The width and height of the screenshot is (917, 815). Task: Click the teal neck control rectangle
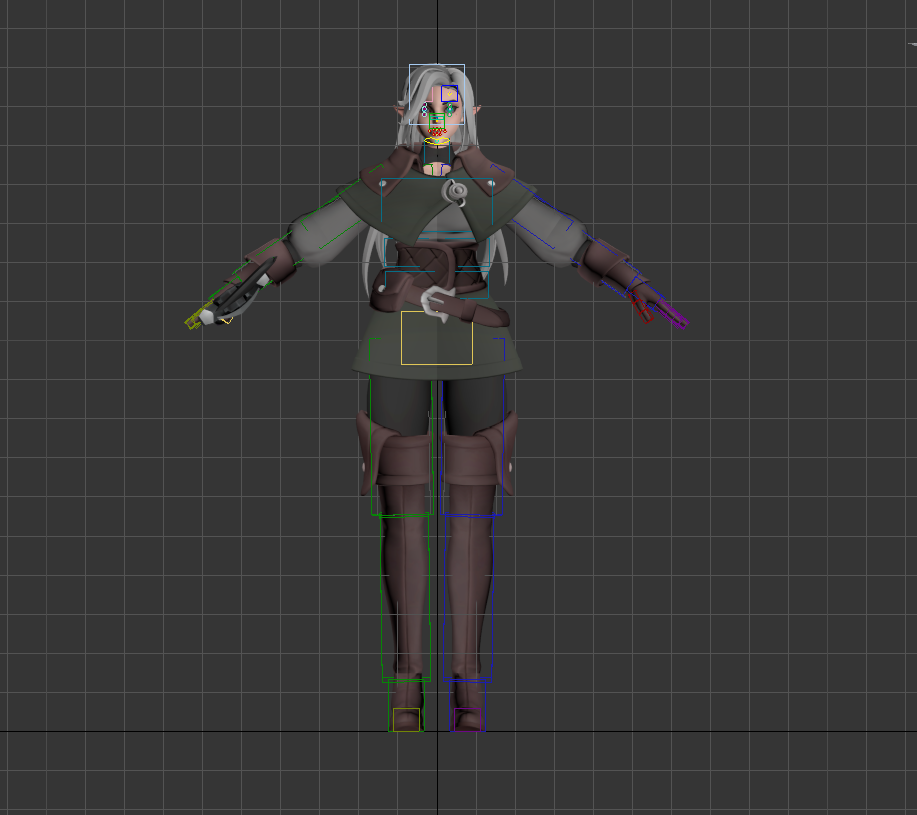pyautogui.click(x=425, y=156)
